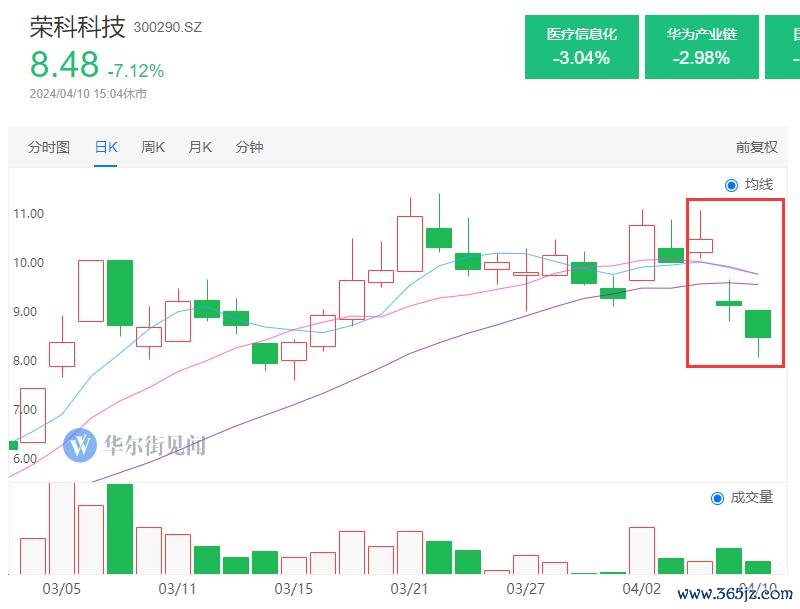Click the partially visible third sector card
The height and width of the screenshot is (609, 800).
pyautogui.click(x=783, y=47)
